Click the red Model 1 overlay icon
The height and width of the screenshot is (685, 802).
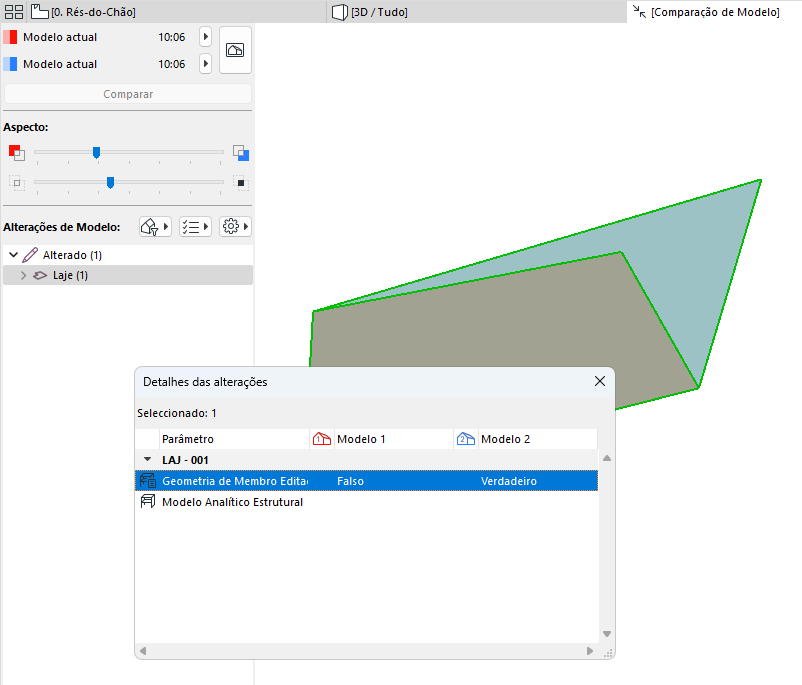16,152
